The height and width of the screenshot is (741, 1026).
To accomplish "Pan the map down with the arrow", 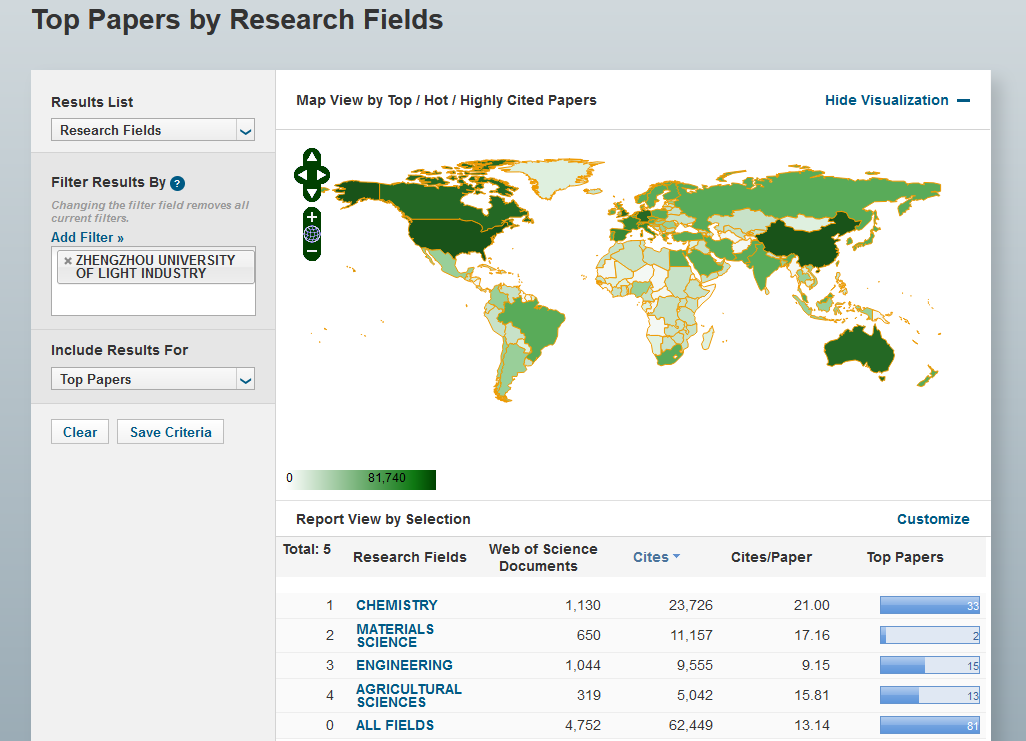I will point(312,192).
